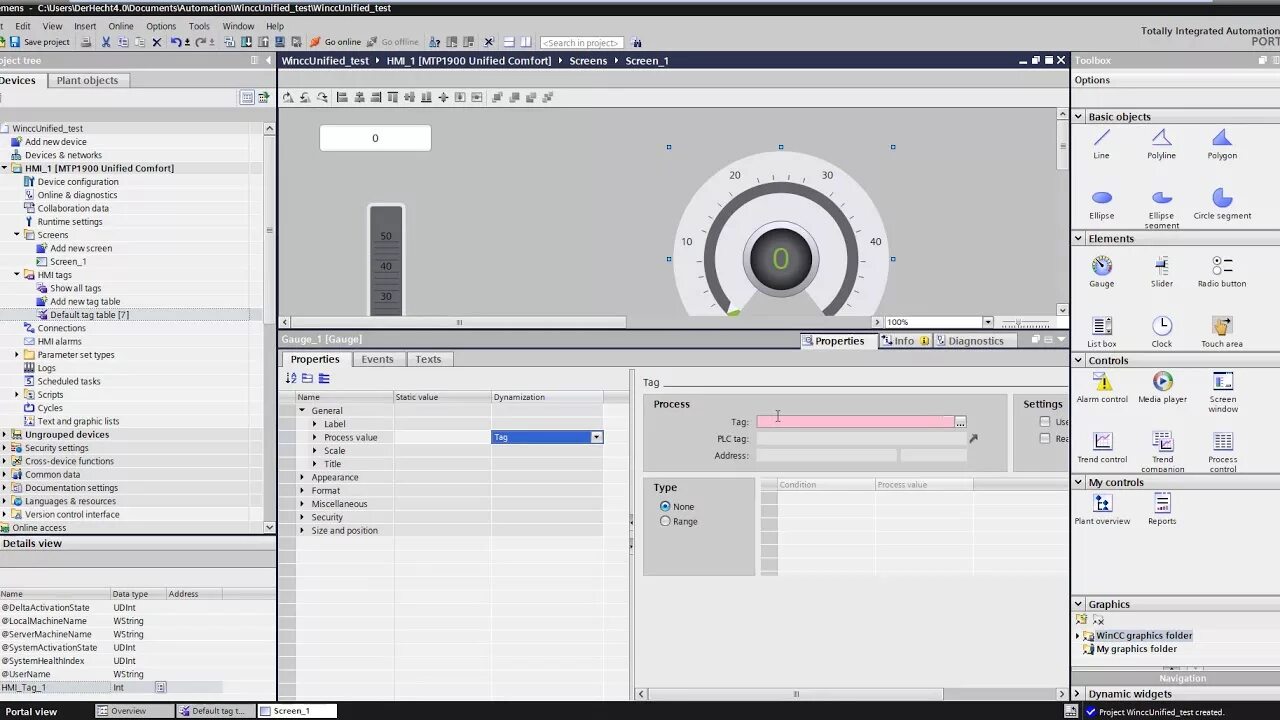Expand the Dynamic widgets section
Viewport: 1280px width, 720px height.
point(1078,693)
